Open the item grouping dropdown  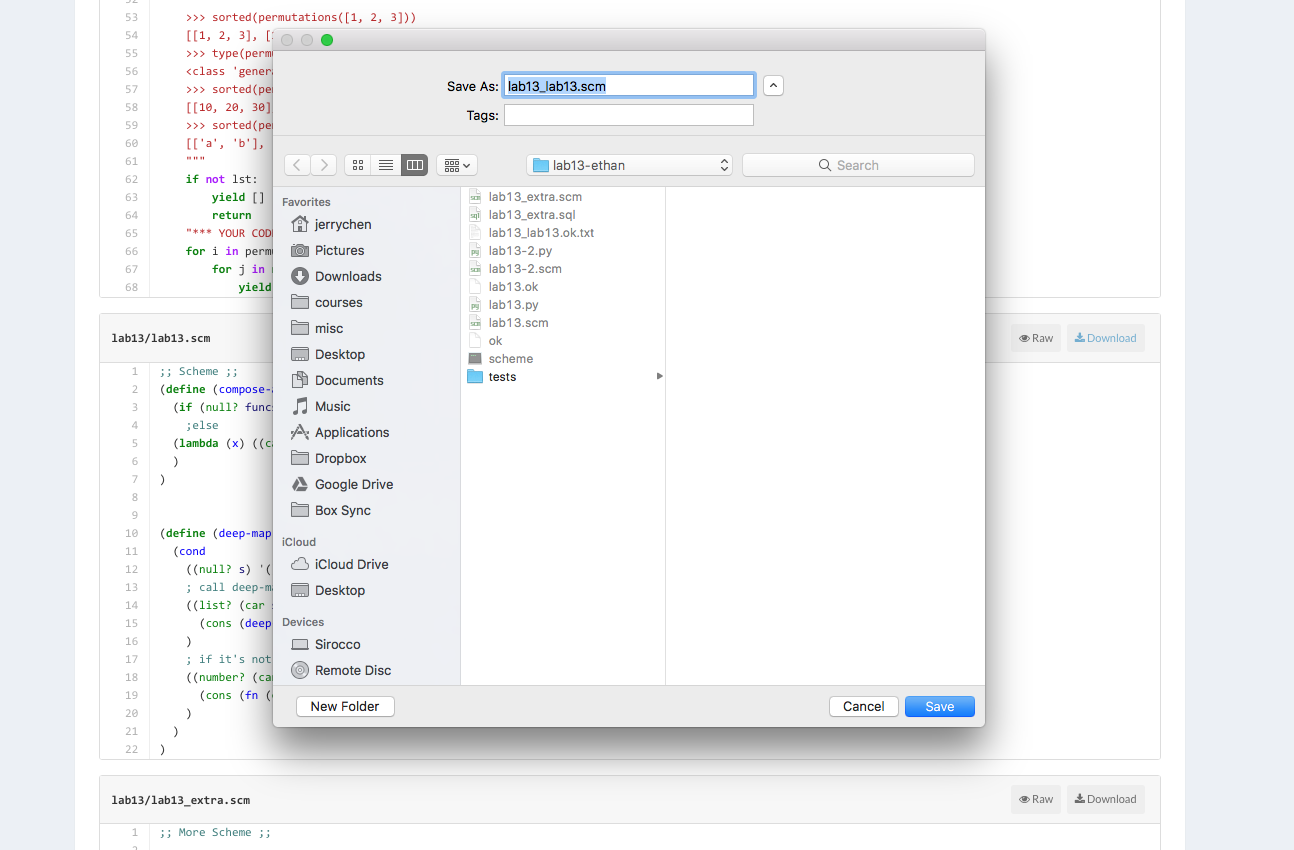[x=457, y=165]
